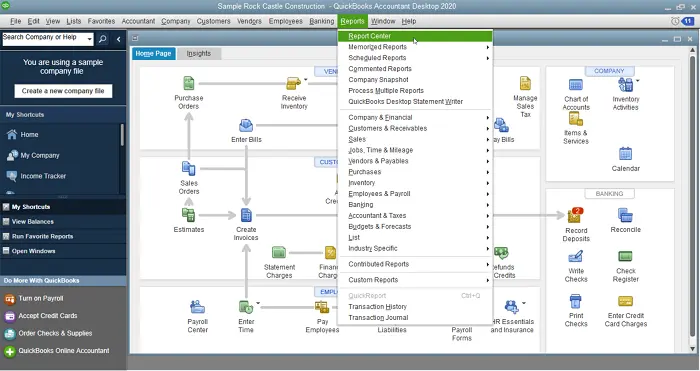This screenshot has height=371, width=700.
Task: Click the Print Checks icon
Action: pos(575,301)
